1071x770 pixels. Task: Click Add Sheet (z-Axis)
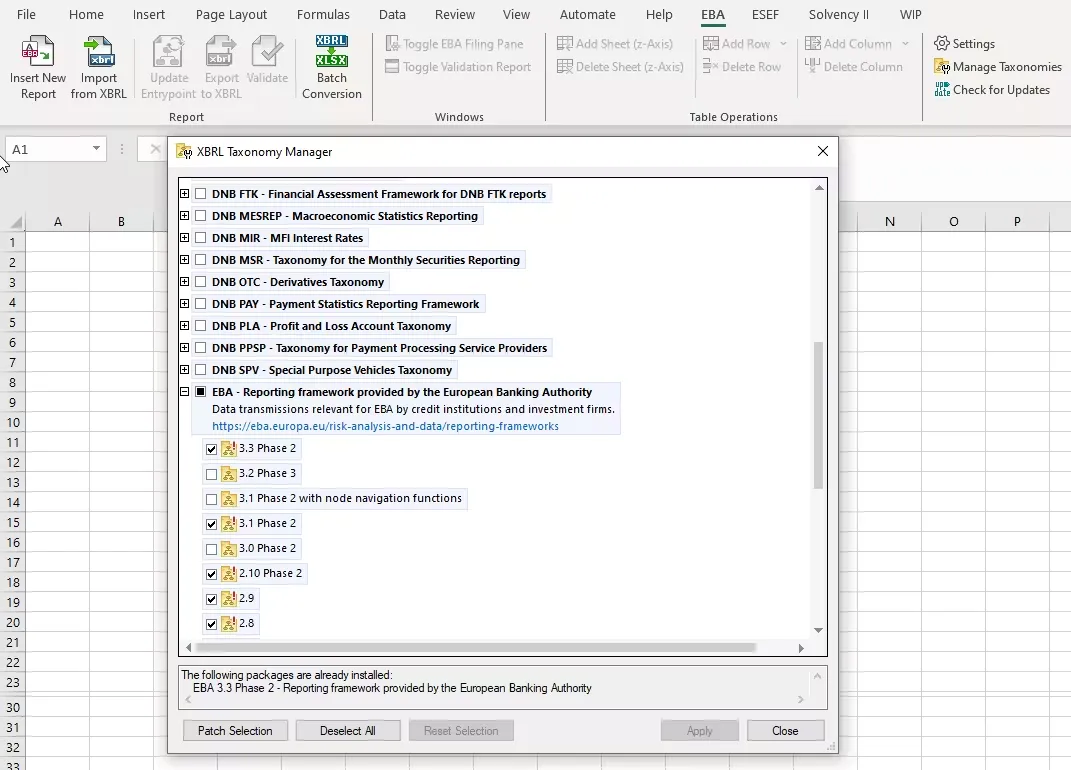point(615,44)
